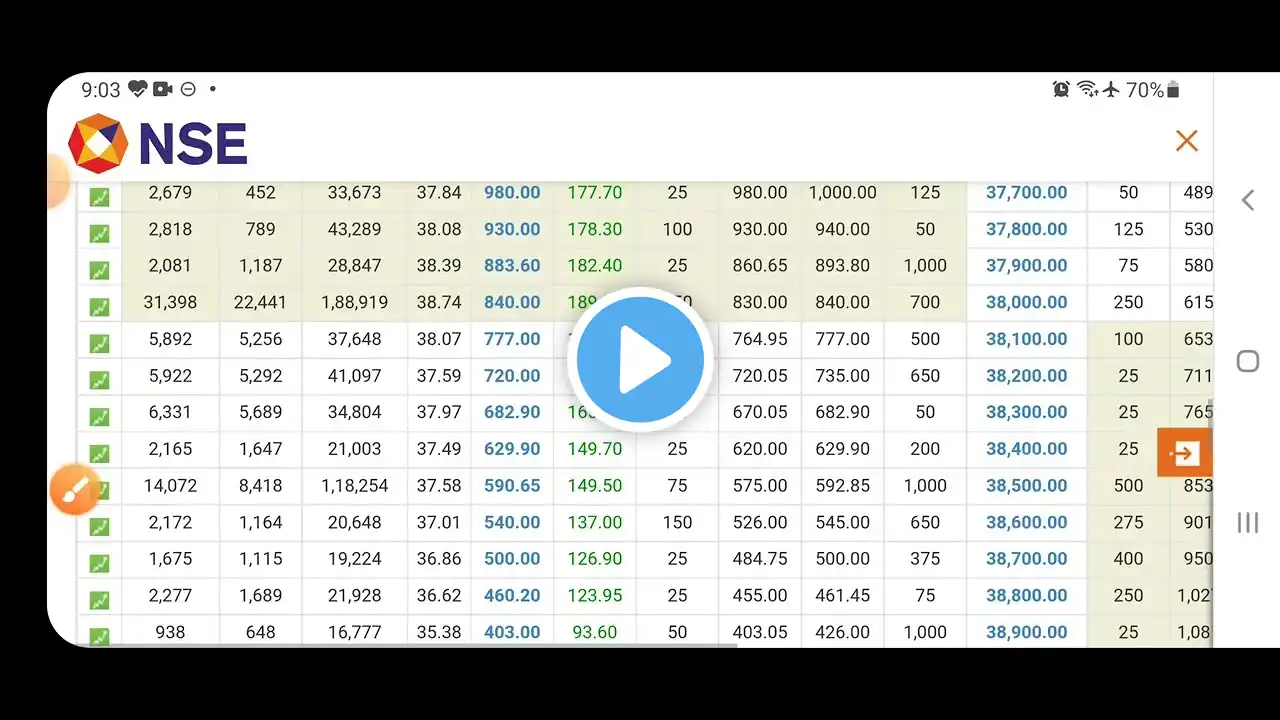Image resolution: width=1280 pixels, height=720 pixels.
Task: Open the chart icon for the 38,300 row
Action: pos(99,417)
